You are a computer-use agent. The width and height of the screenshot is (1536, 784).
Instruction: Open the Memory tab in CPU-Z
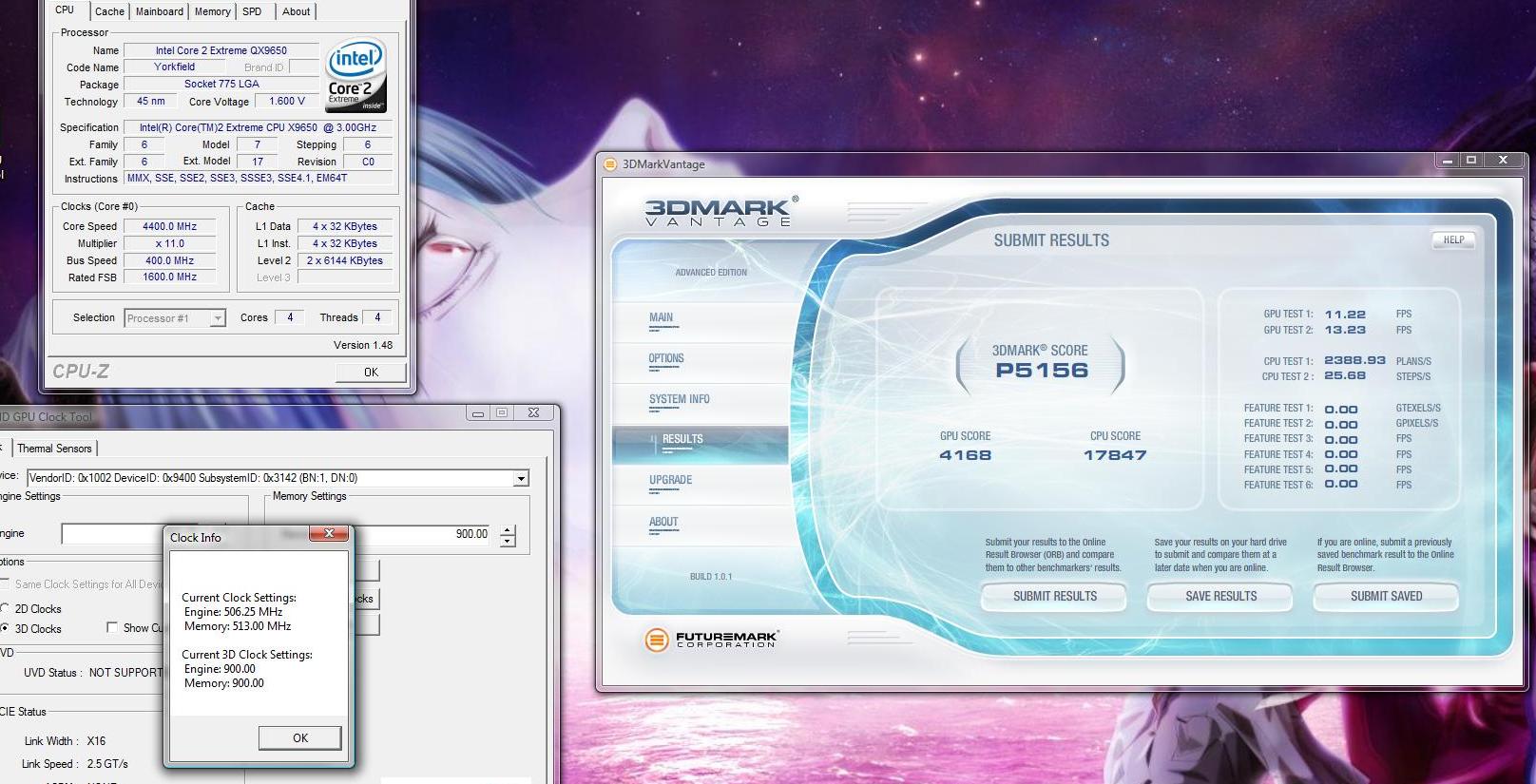click(x=212, y=11)
